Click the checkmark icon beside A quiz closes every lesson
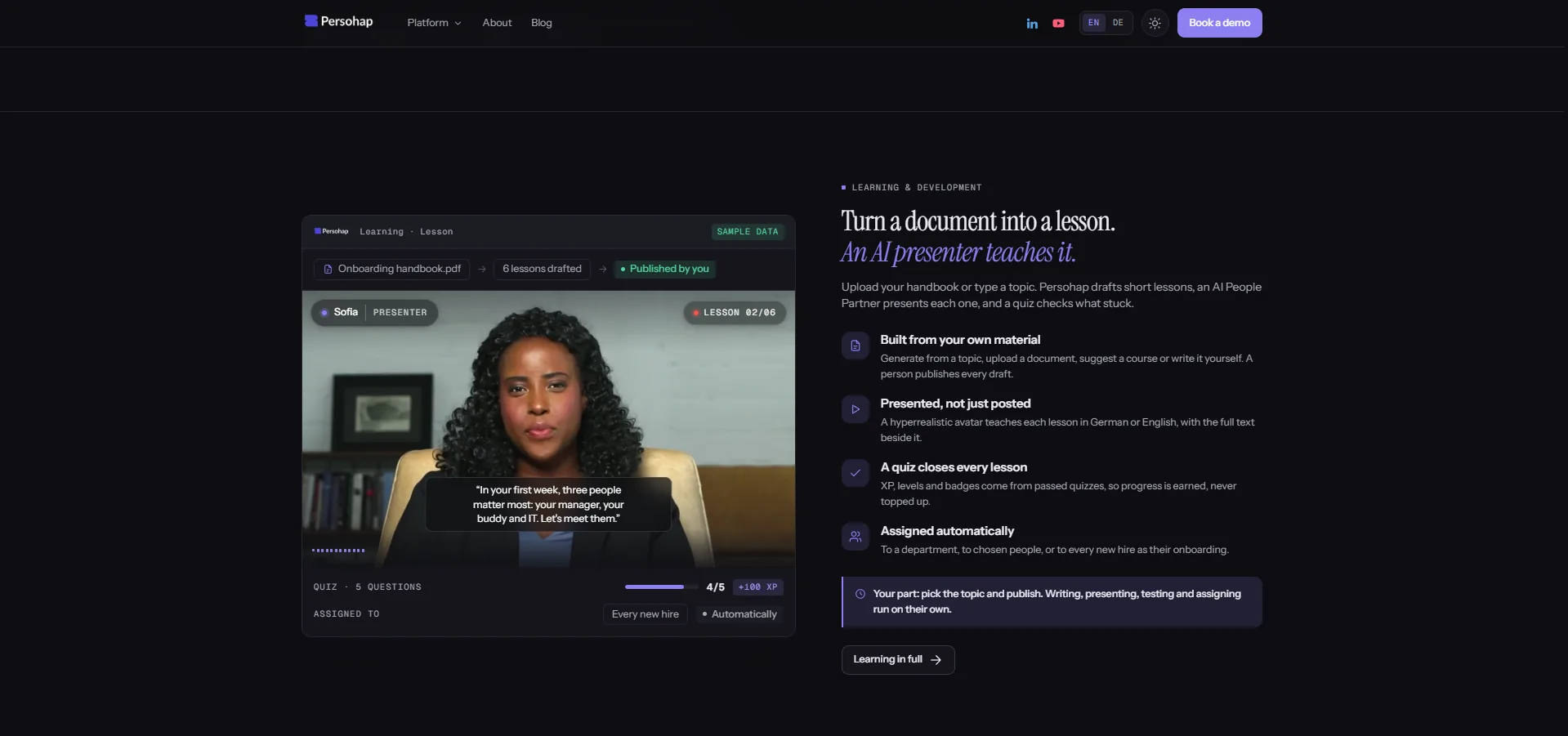 point(855,473)
